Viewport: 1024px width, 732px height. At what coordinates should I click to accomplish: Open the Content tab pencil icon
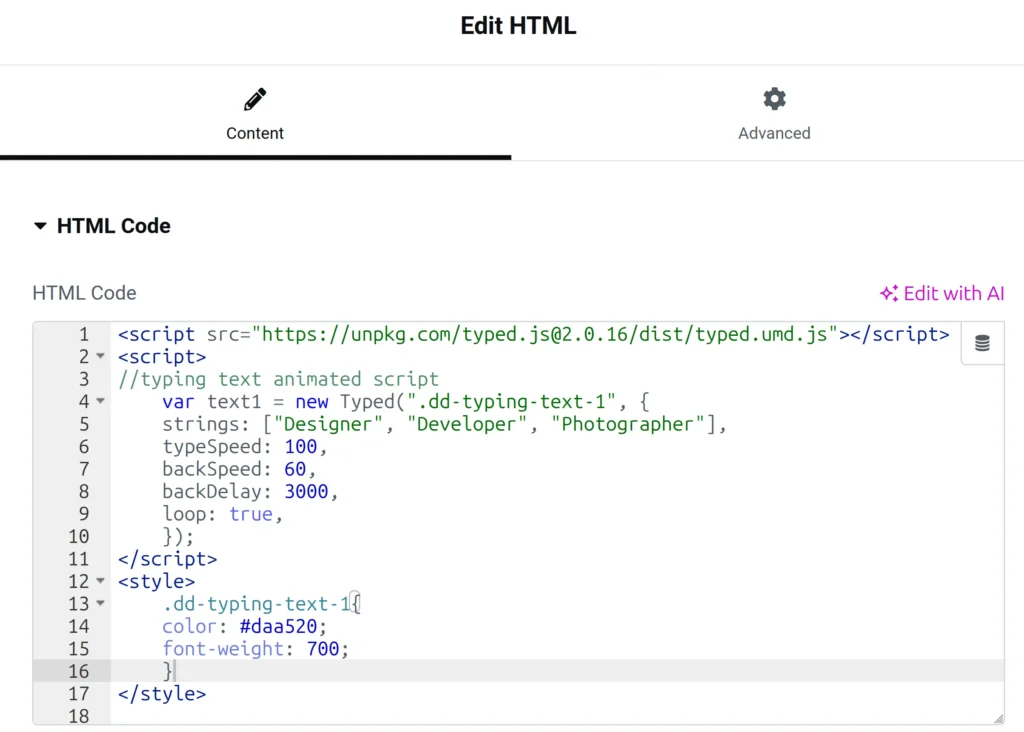coord(255,99)
